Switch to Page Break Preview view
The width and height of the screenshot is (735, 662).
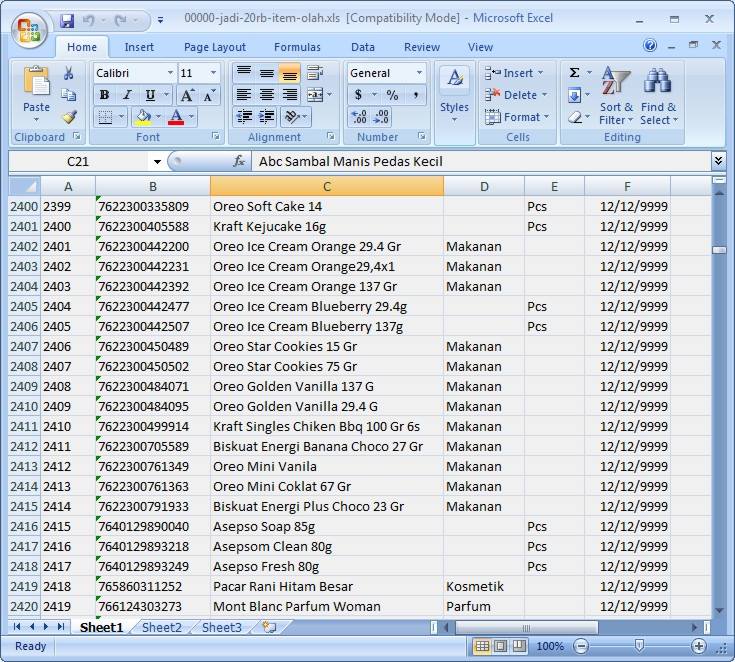click(519, 646)
